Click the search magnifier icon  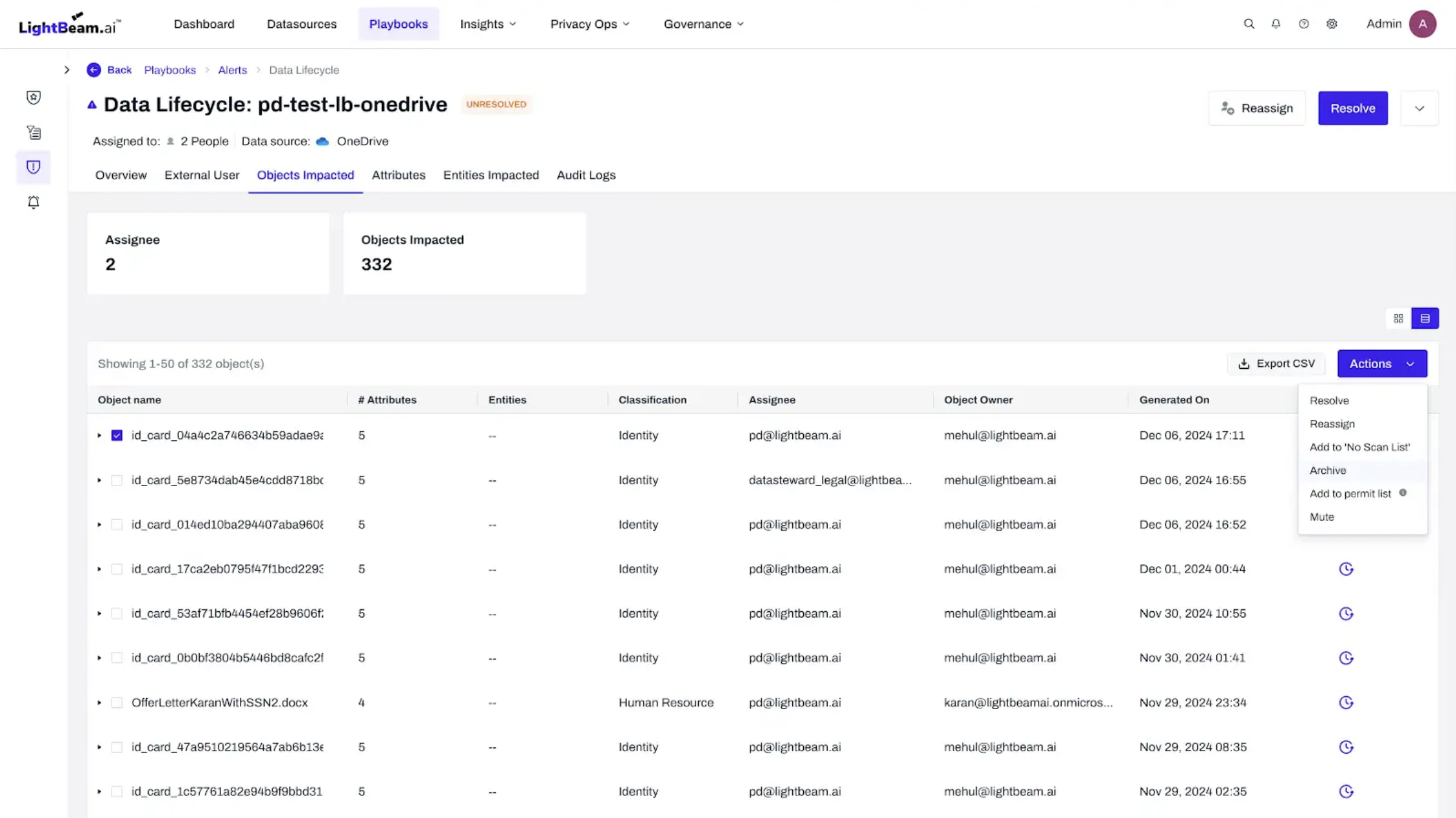point(1249,24)
